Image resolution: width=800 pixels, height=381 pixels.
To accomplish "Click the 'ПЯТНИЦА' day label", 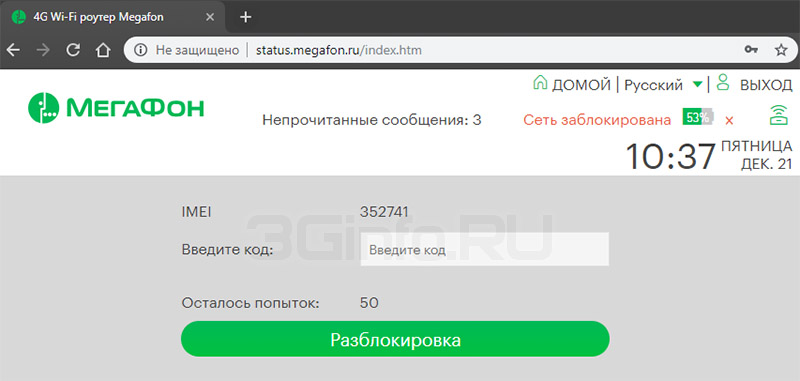I will (x=756, y=147).
